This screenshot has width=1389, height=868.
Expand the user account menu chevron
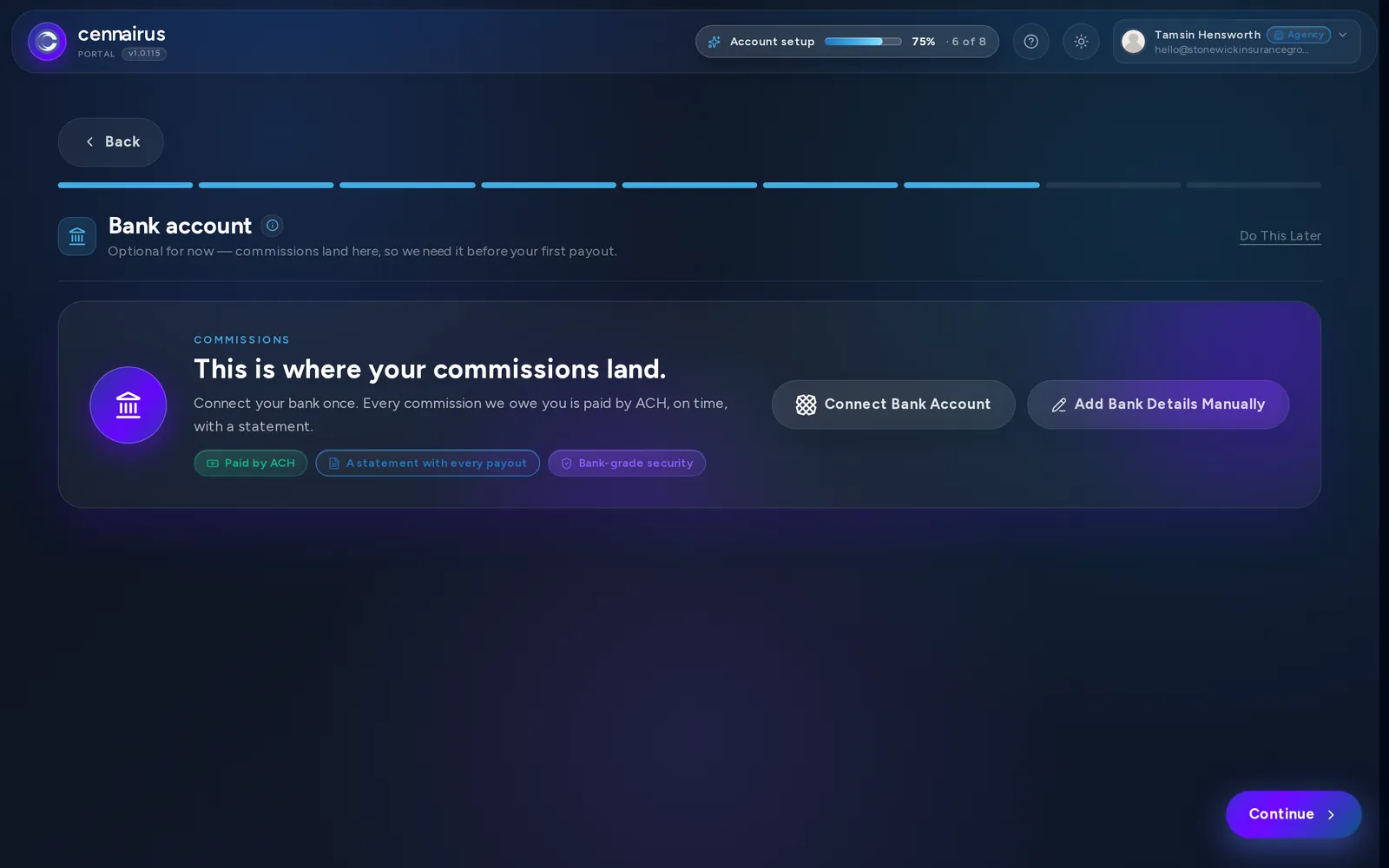(1342, 35)
